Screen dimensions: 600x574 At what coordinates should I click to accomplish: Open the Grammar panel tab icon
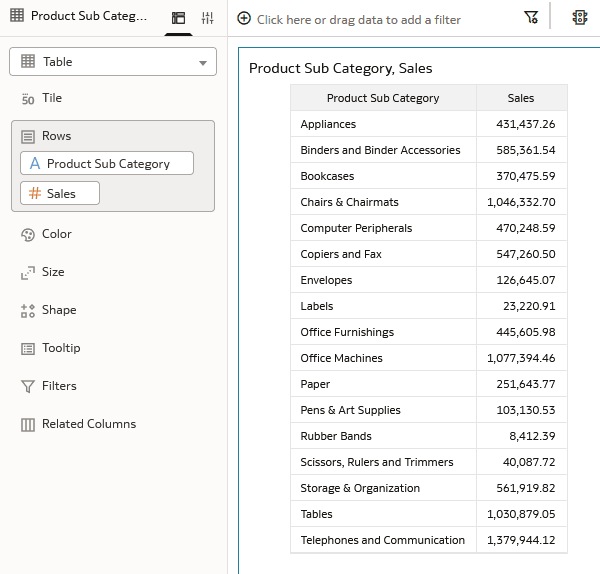click(178, 18)
